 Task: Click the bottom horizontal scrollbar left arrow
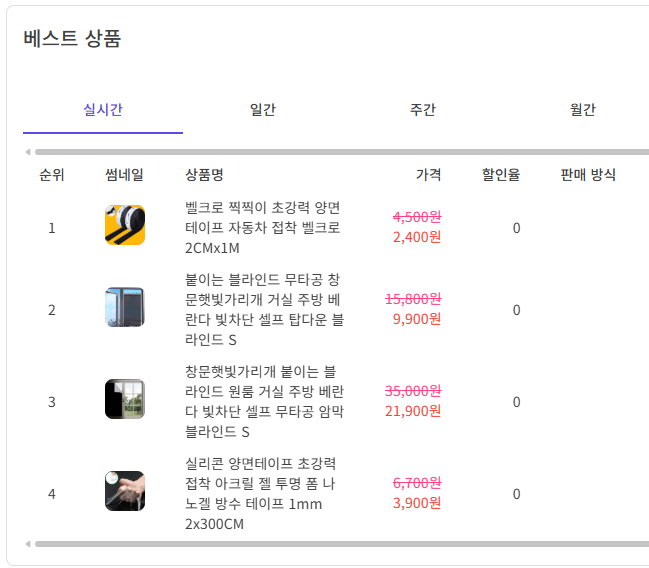28,544
